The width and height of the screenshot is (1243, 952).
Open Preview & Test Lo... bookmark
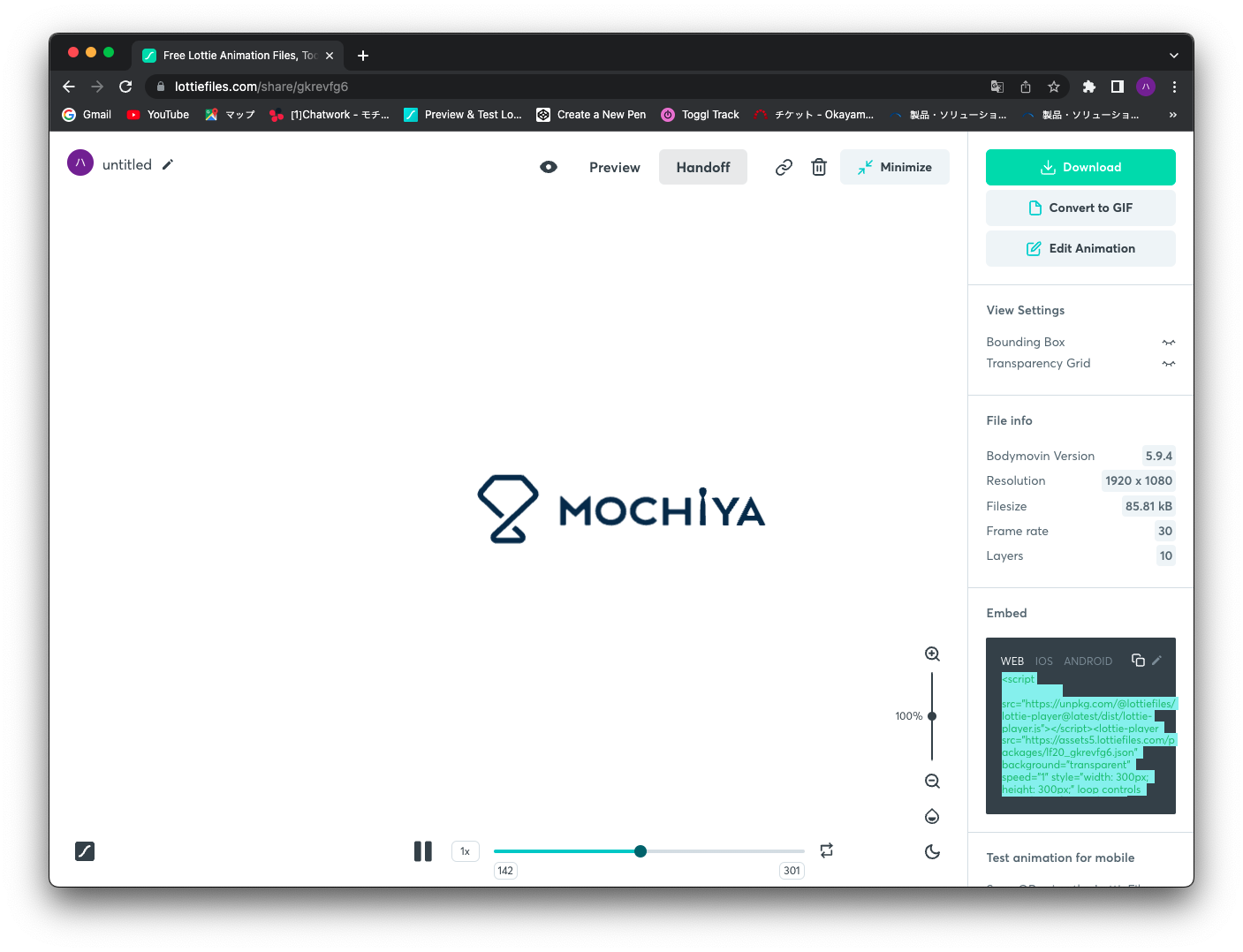point(463,115)
